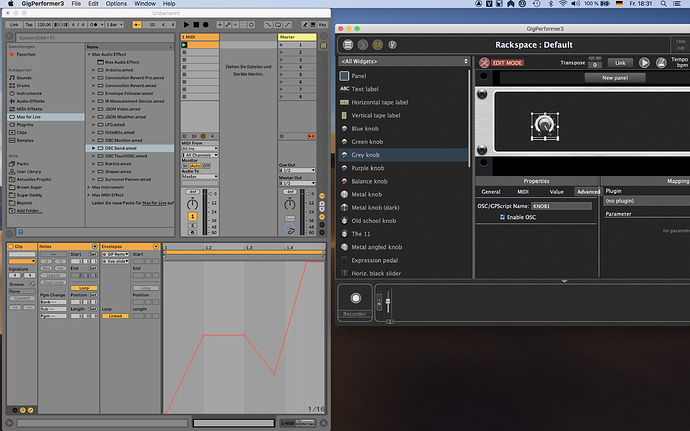Image resolution: width=690 pixels, height=431 pixels.
Task: Toggle the clip Loop button in Notes
Action: [x=84, y=288]
